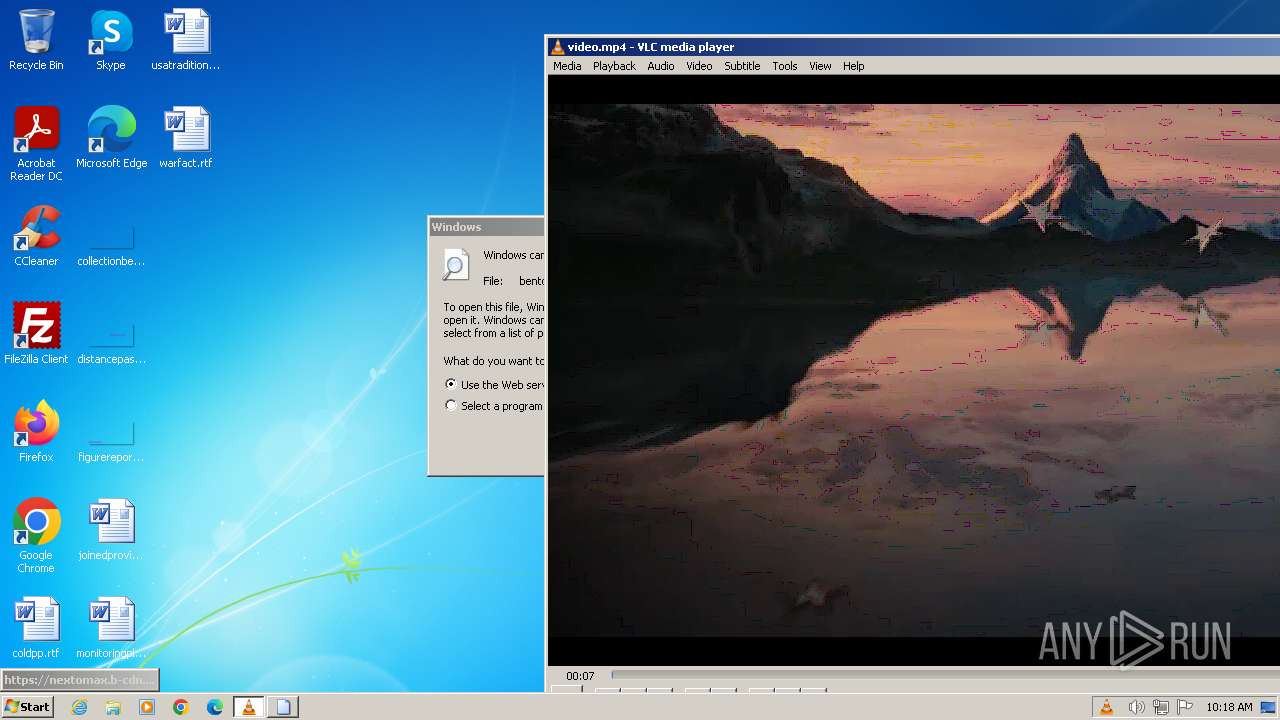The width and height of the screenshot is (1280, 720).
Task: Click the VLC cone tray icon
Action: point(1106,707)
